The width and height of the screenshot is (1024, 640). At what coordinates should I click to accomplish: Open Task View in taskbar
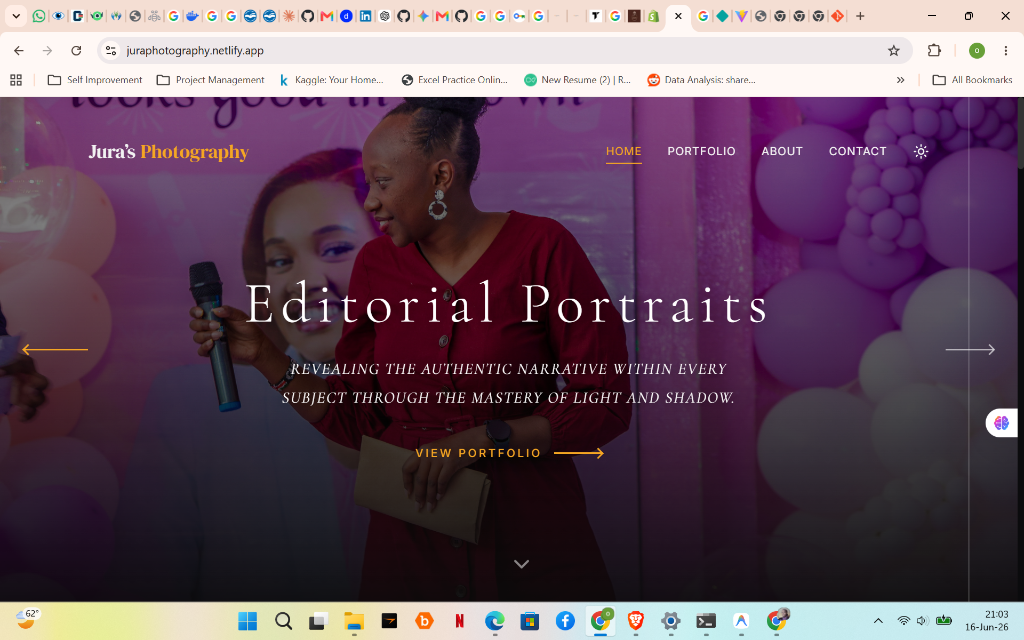pyautogui.click(x=318, y=621)
